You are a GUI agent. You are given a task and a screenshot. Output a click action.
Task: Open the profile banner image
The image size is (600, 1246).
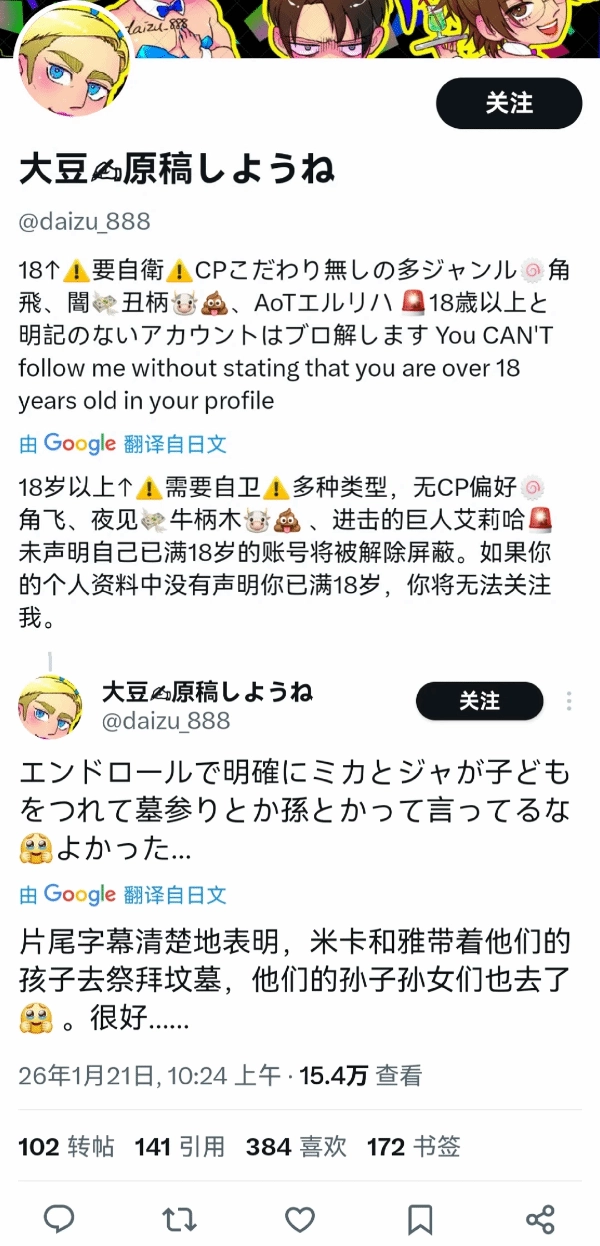pyautogui.click(x=360, y=28)
